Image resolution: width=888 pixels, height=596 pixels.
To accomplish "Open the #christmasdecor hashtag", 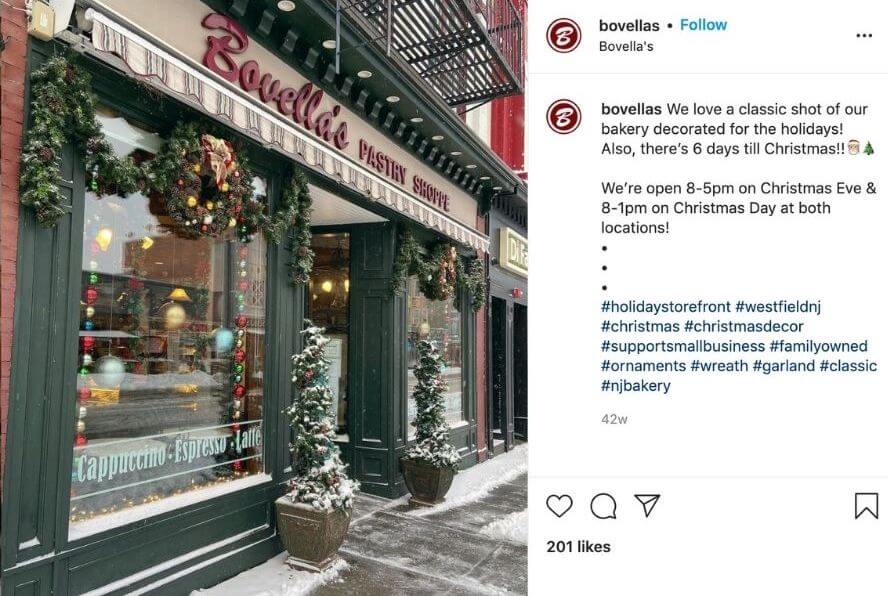I will tap(744, 326).
